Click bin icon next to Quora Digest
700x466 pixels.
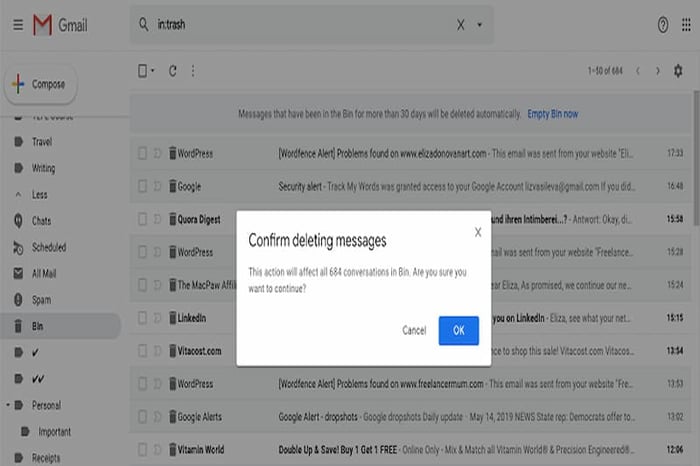[172, 219]
